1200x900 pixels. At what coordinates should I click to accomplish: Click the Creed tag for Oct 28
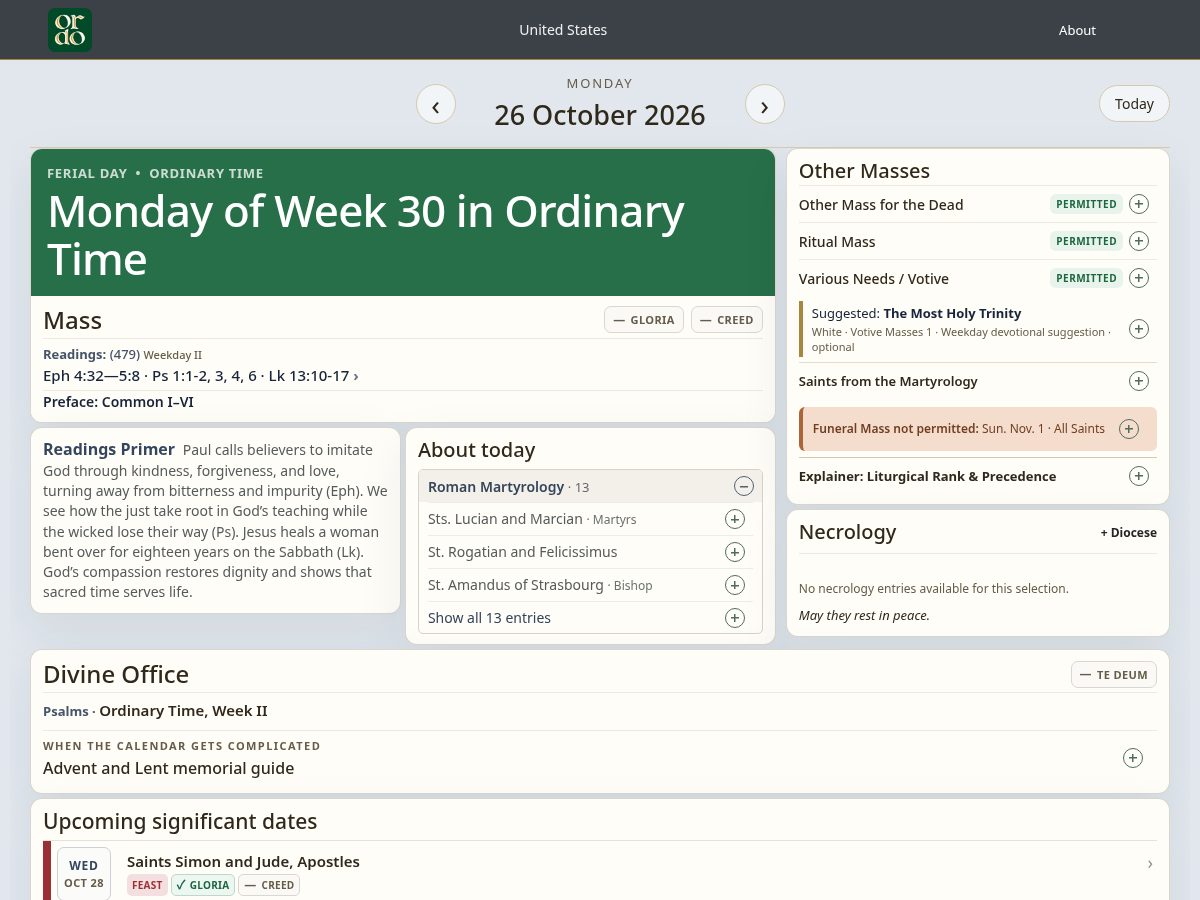click(x=269, y=885)
